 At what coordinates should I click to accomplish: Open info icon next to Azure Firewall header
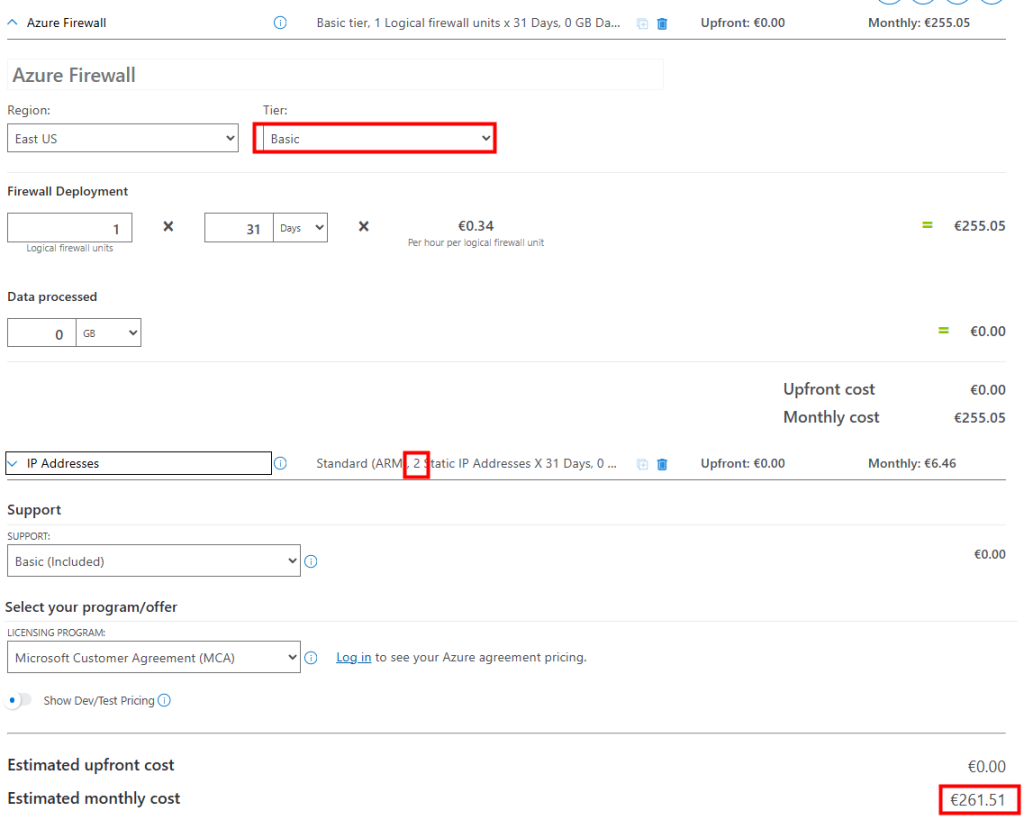280,23
